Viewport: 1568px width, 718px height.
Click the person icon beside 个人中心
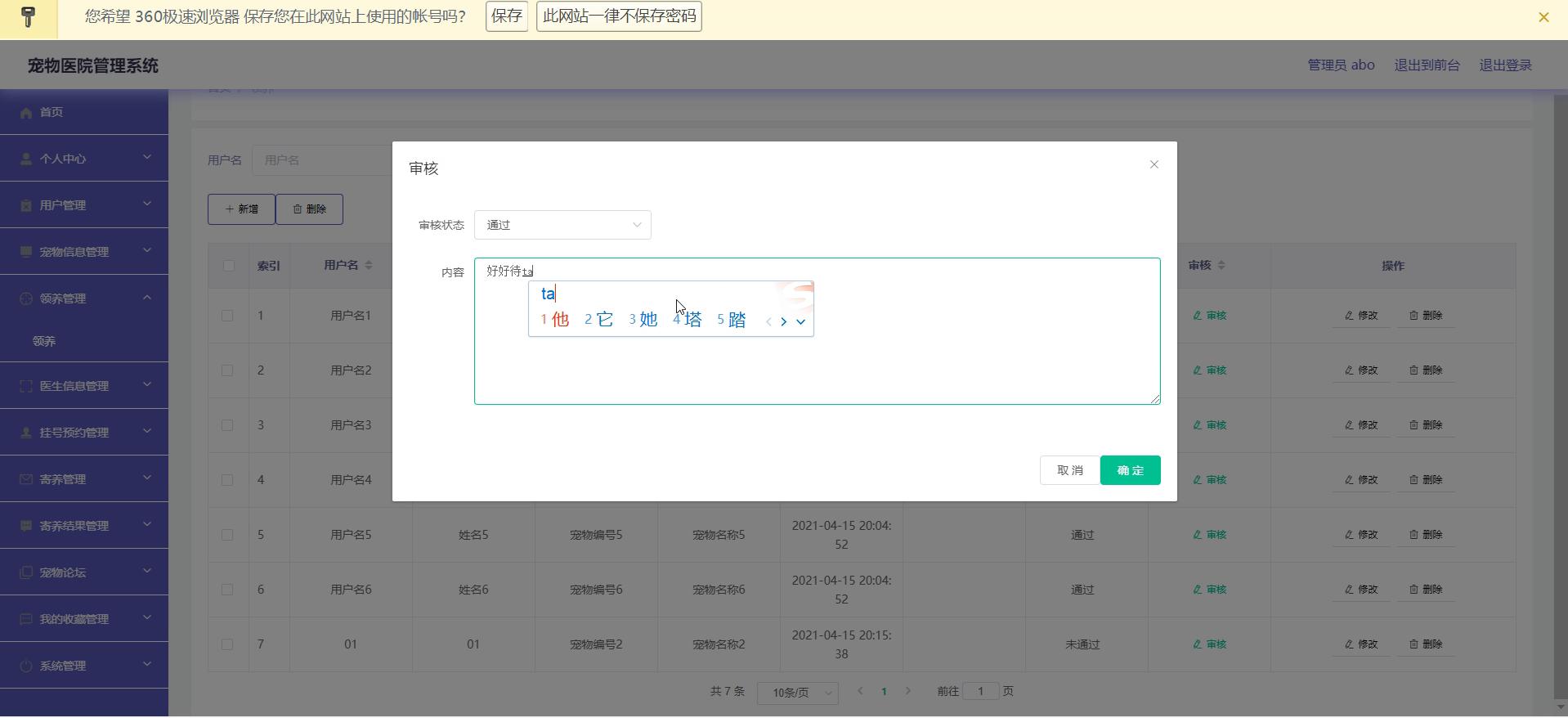26,159
